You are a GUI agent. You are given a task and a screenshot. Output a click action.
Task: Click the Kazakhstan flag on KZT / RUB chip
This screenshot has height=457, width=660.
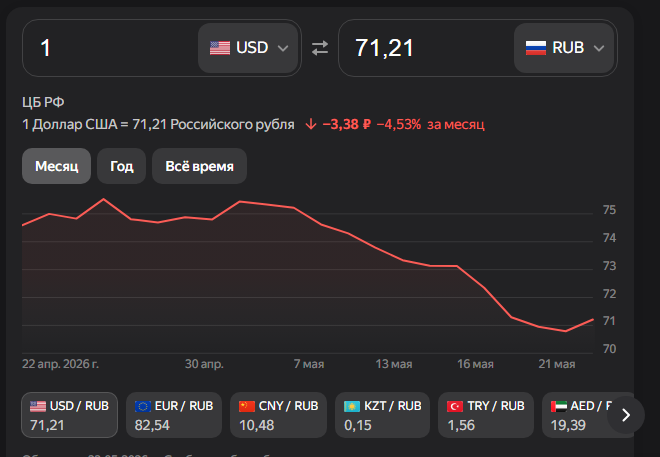coord(352,406)
